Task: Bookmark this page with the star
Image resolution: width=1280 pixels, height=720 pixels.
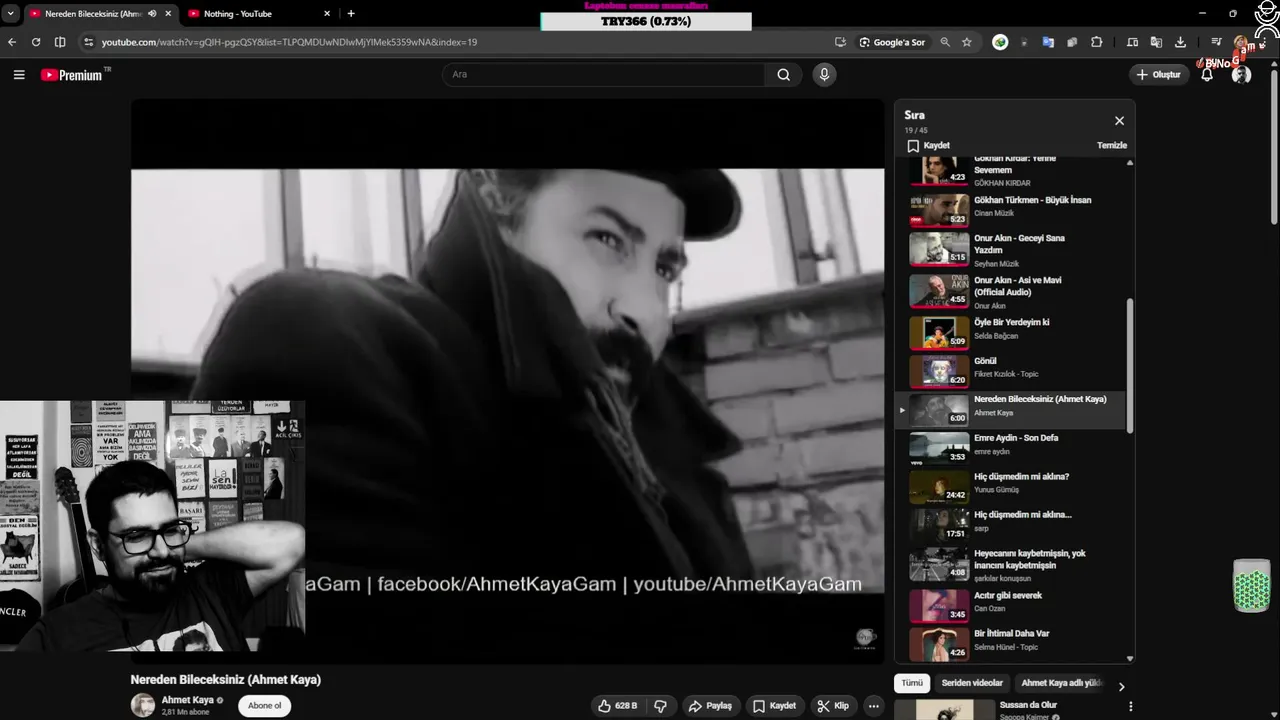Action: click(x=967, y=42)
